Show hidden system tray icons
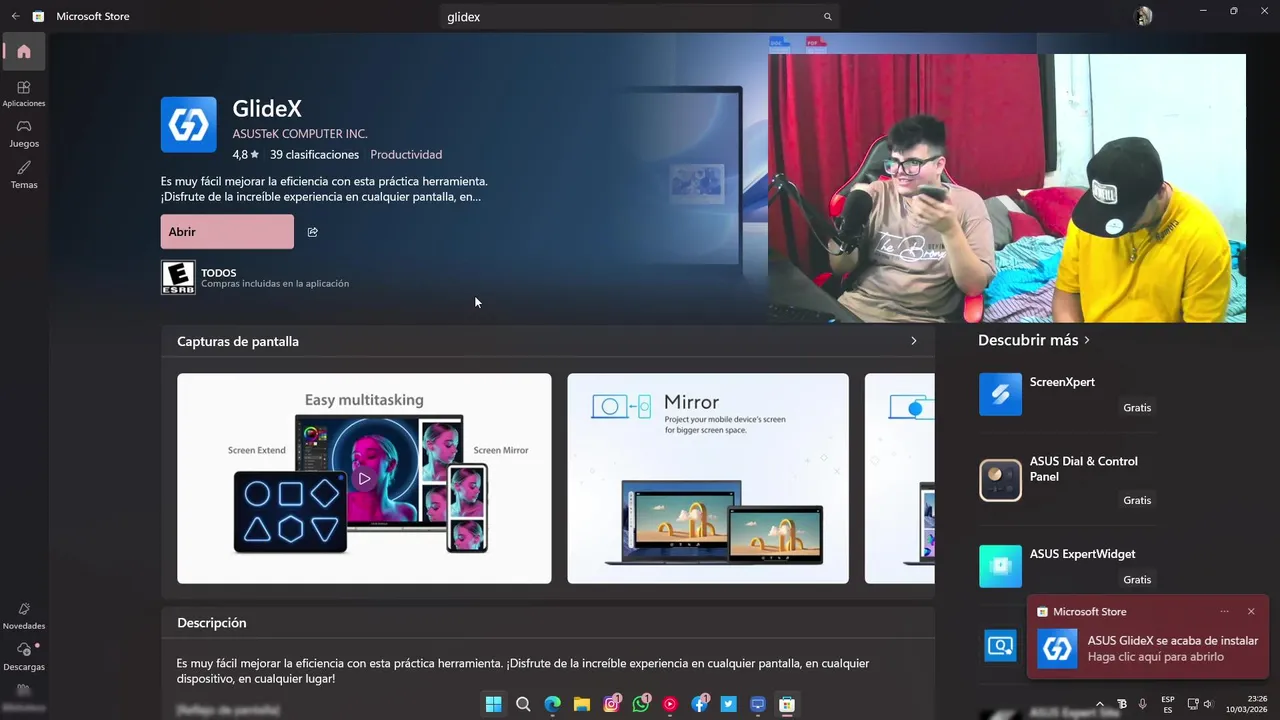This screenshot has height=720, width=1280. 1100,704
